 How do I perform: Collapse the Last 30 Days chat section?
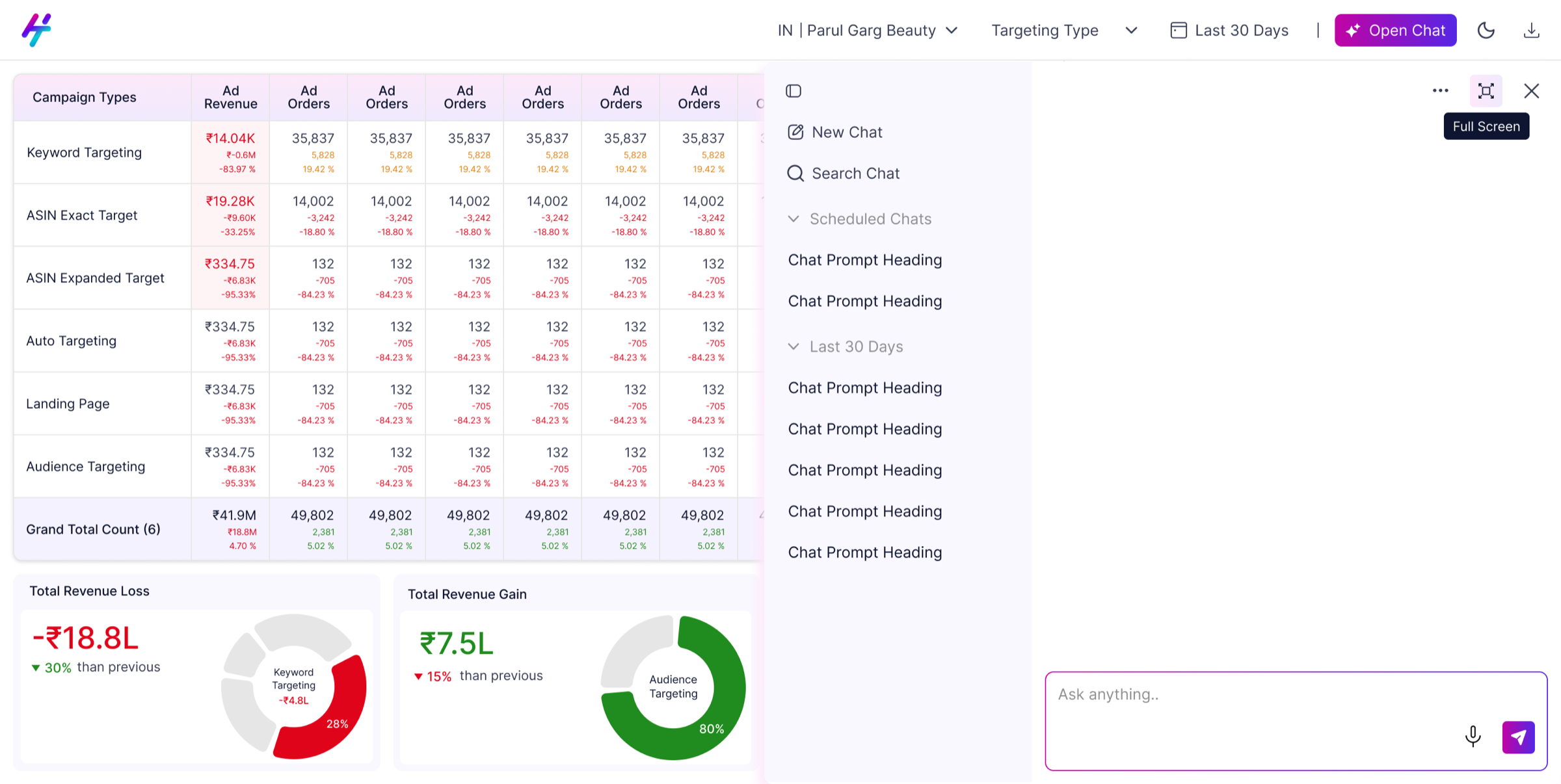click(846, 346)
